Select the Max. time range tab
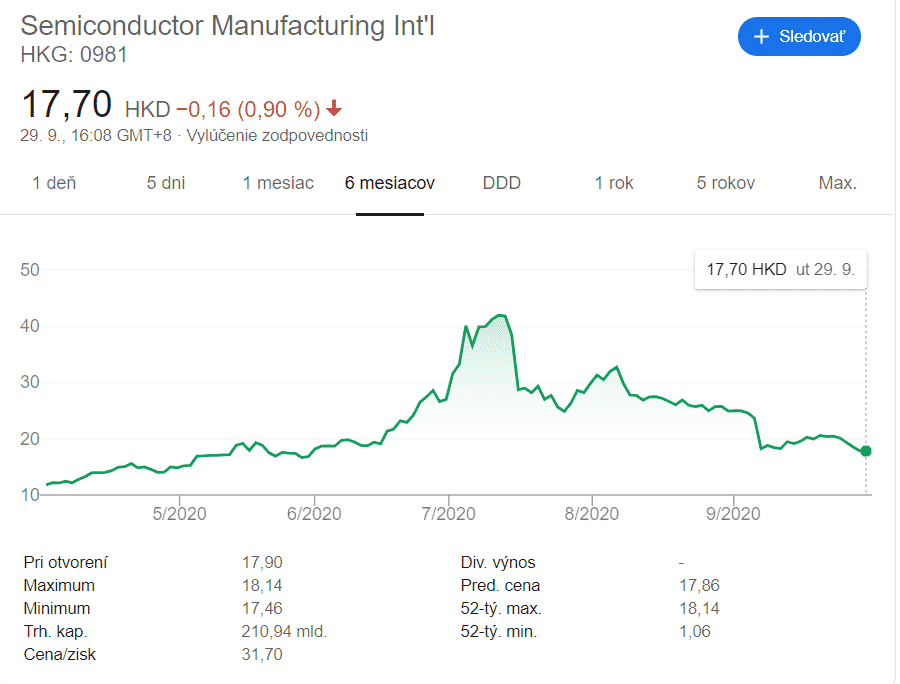Screen dimensions: 900x684 pos(837,183)
